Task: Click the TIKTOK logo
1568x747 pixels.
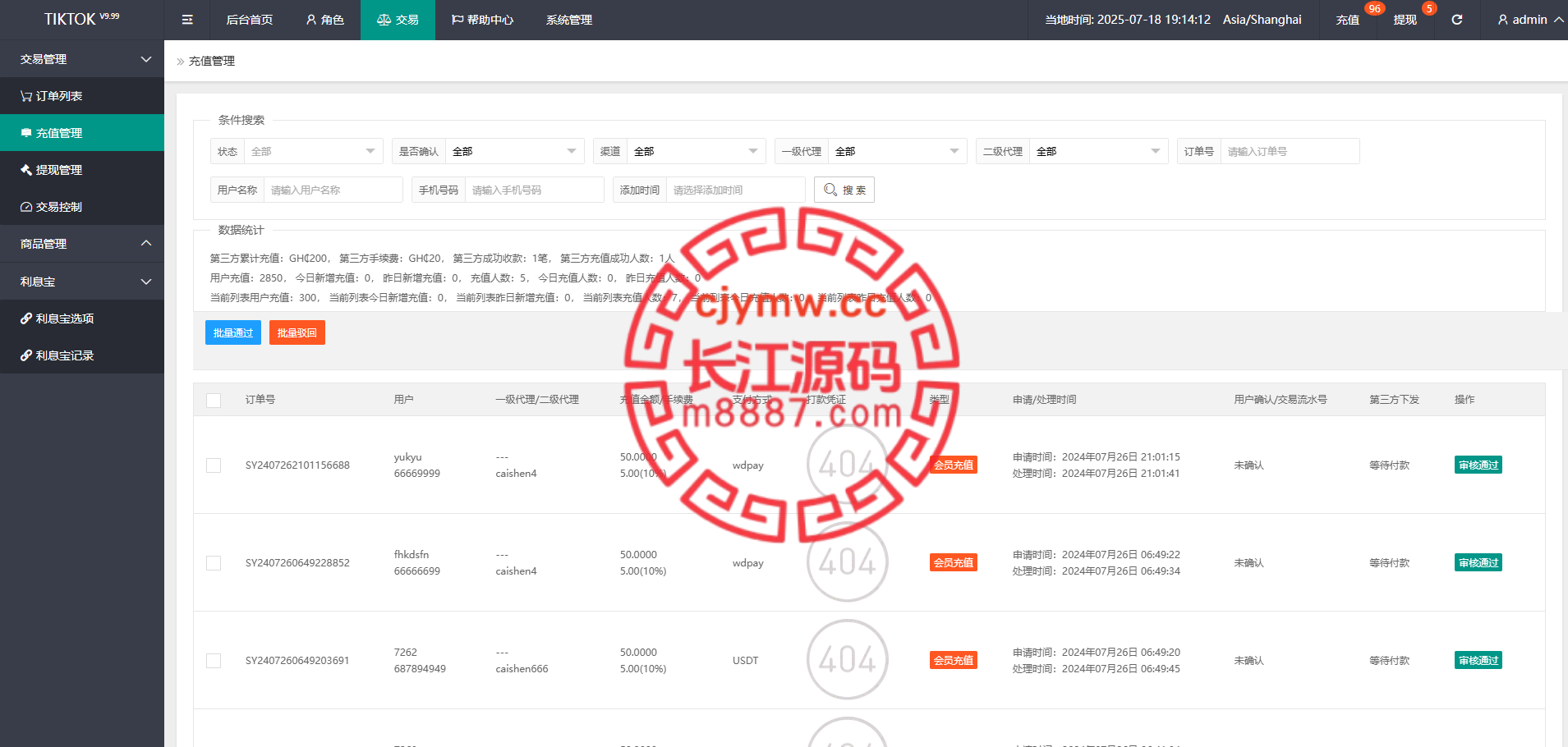Action: click(x=82, y=19)
